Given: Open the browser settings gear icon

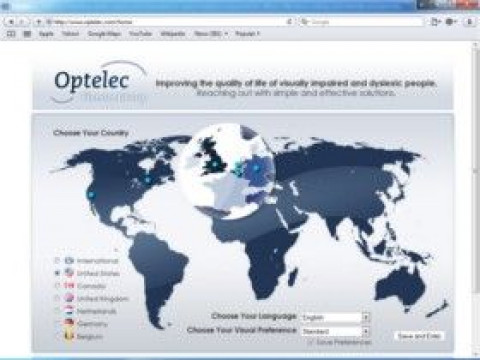Looking at the screenshot, I should pos(450,22).
